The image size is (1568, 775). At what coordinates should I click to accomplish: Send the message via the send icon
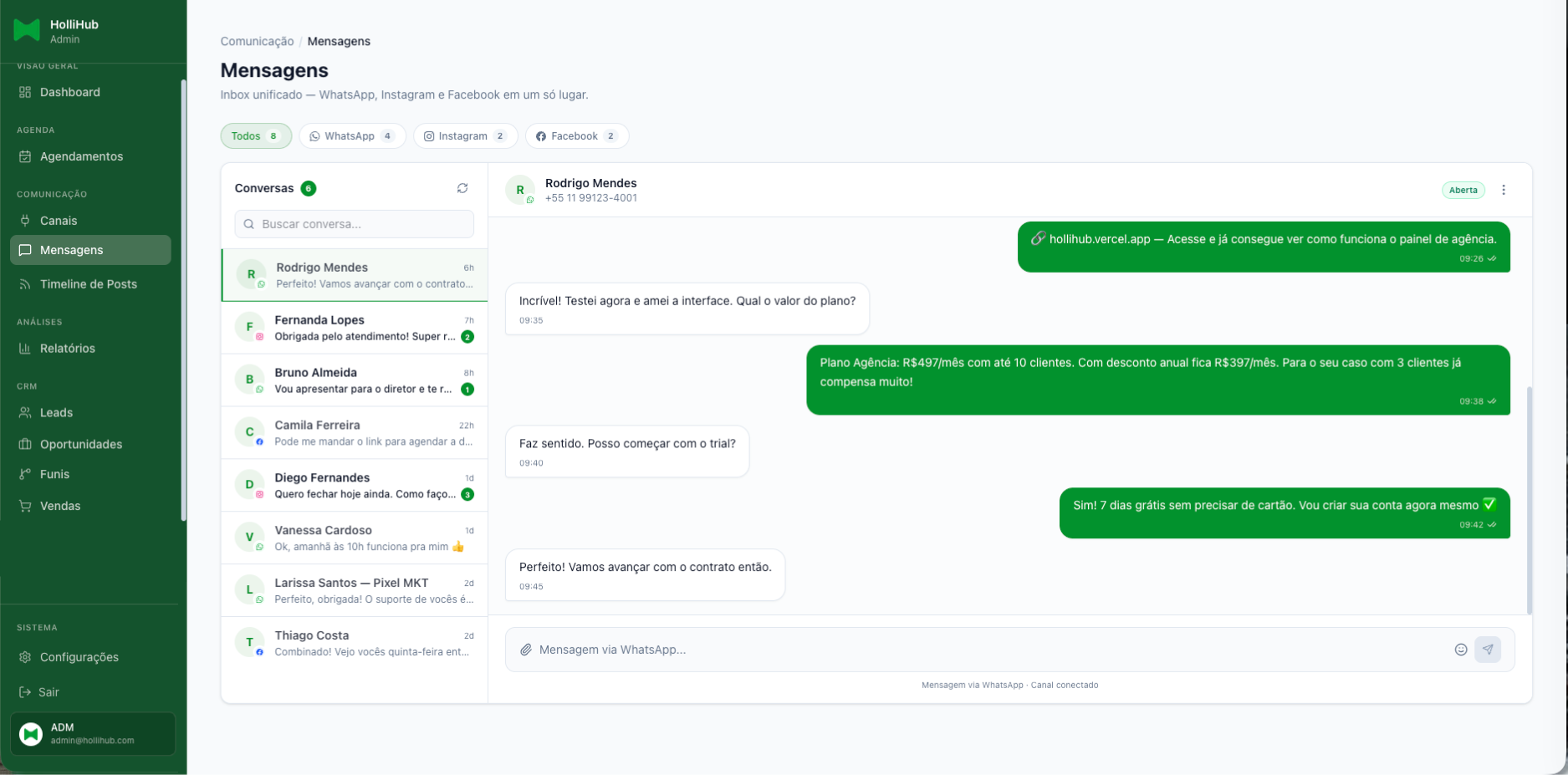(1488, 649)
